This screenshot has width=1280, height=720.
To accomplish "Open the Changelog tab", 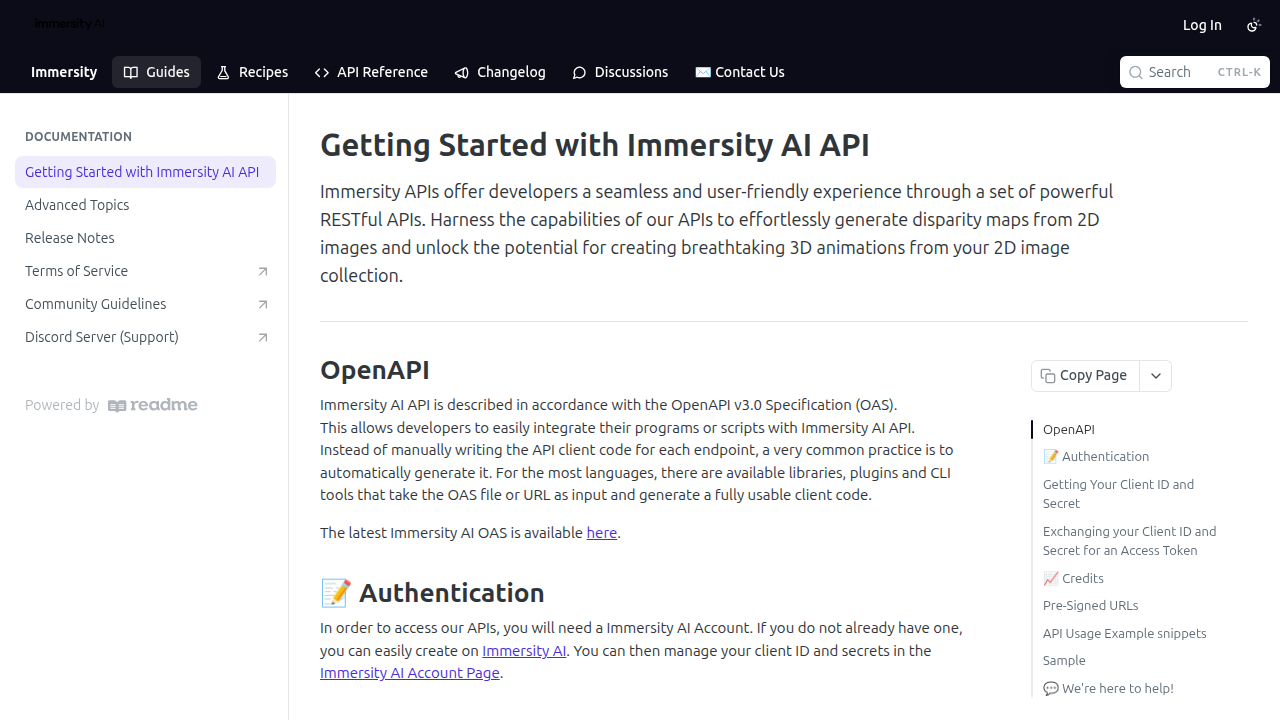I will pos(500,72).
